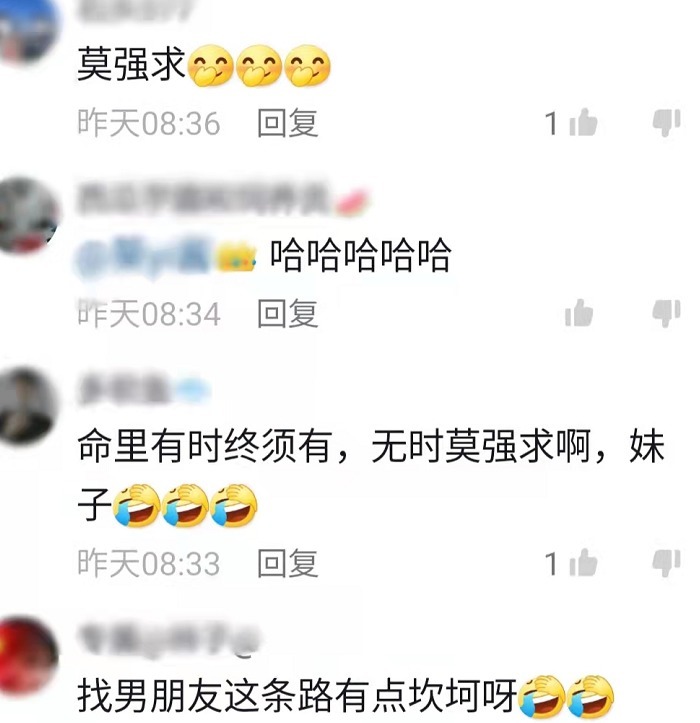Click 回复 under the 08:34 comment

click(x=288, y=314)
